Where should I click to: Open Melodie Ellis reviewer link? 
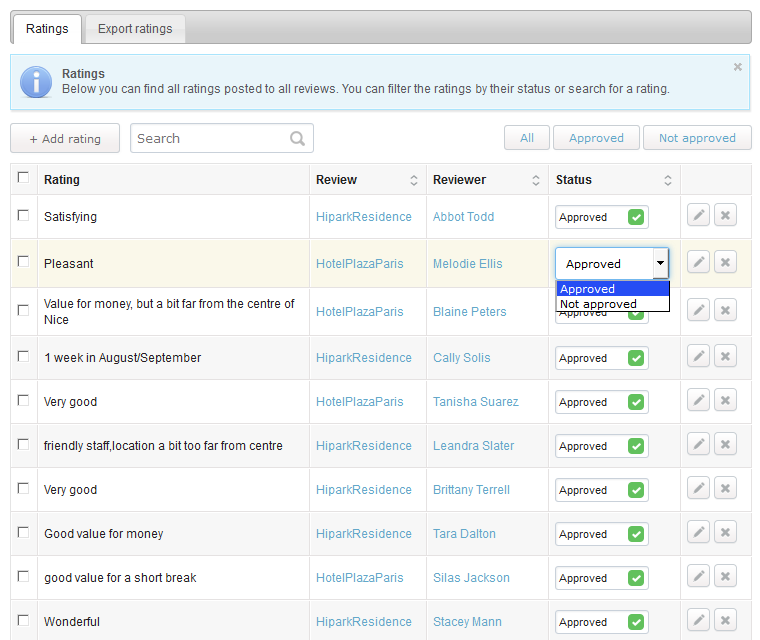[467, 264]
